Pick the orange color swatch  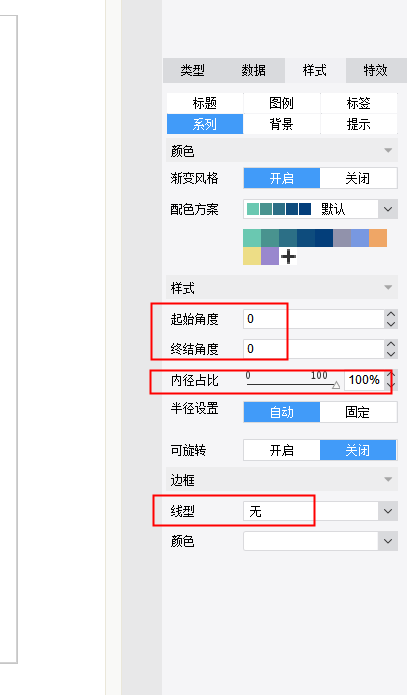tap(378, 238)
